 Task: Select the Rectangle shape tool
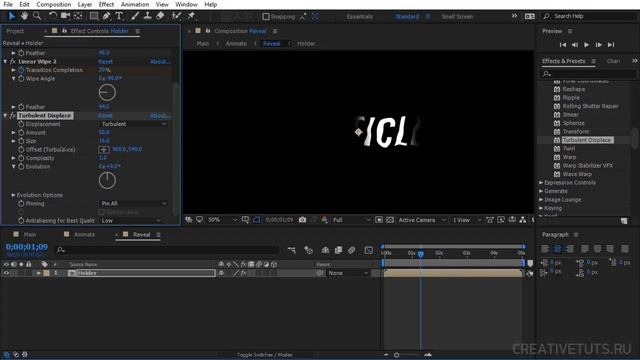(93, 16)
